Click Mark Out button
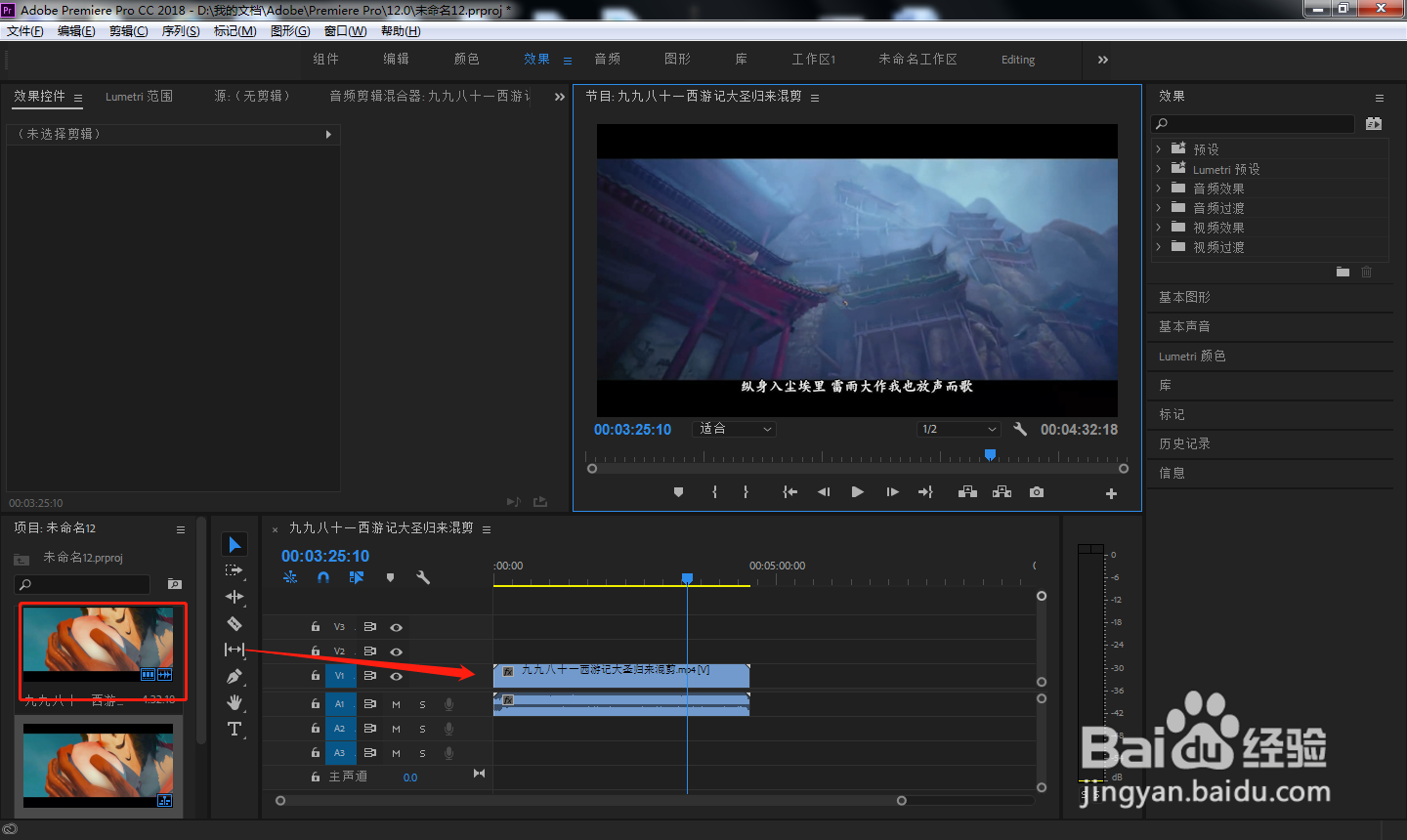This screenshot has height=840, width=1407. 746,492
